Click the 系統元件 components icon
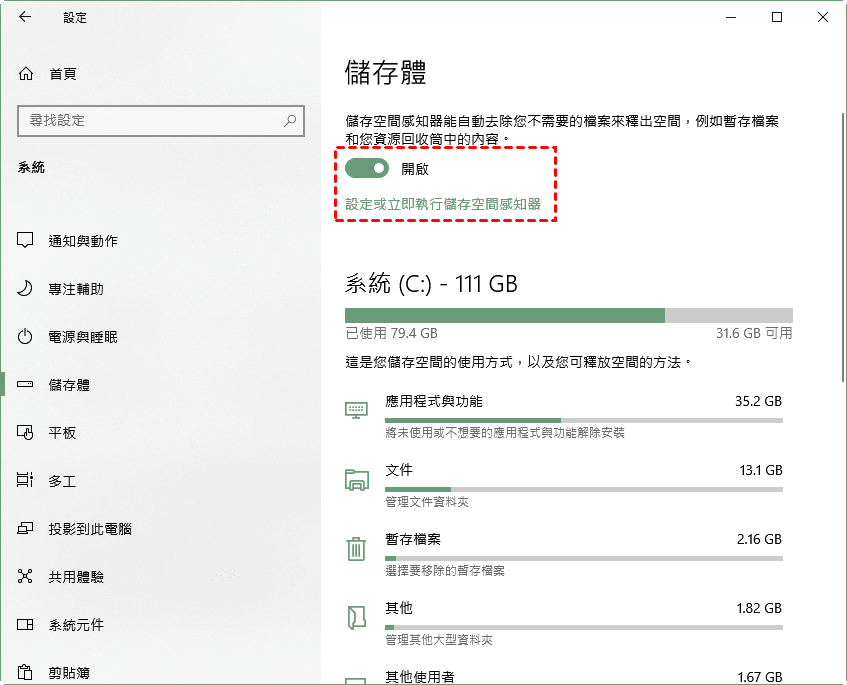This screenshot has height=685, width=847. pyautogui.click(x=25, y=624)
